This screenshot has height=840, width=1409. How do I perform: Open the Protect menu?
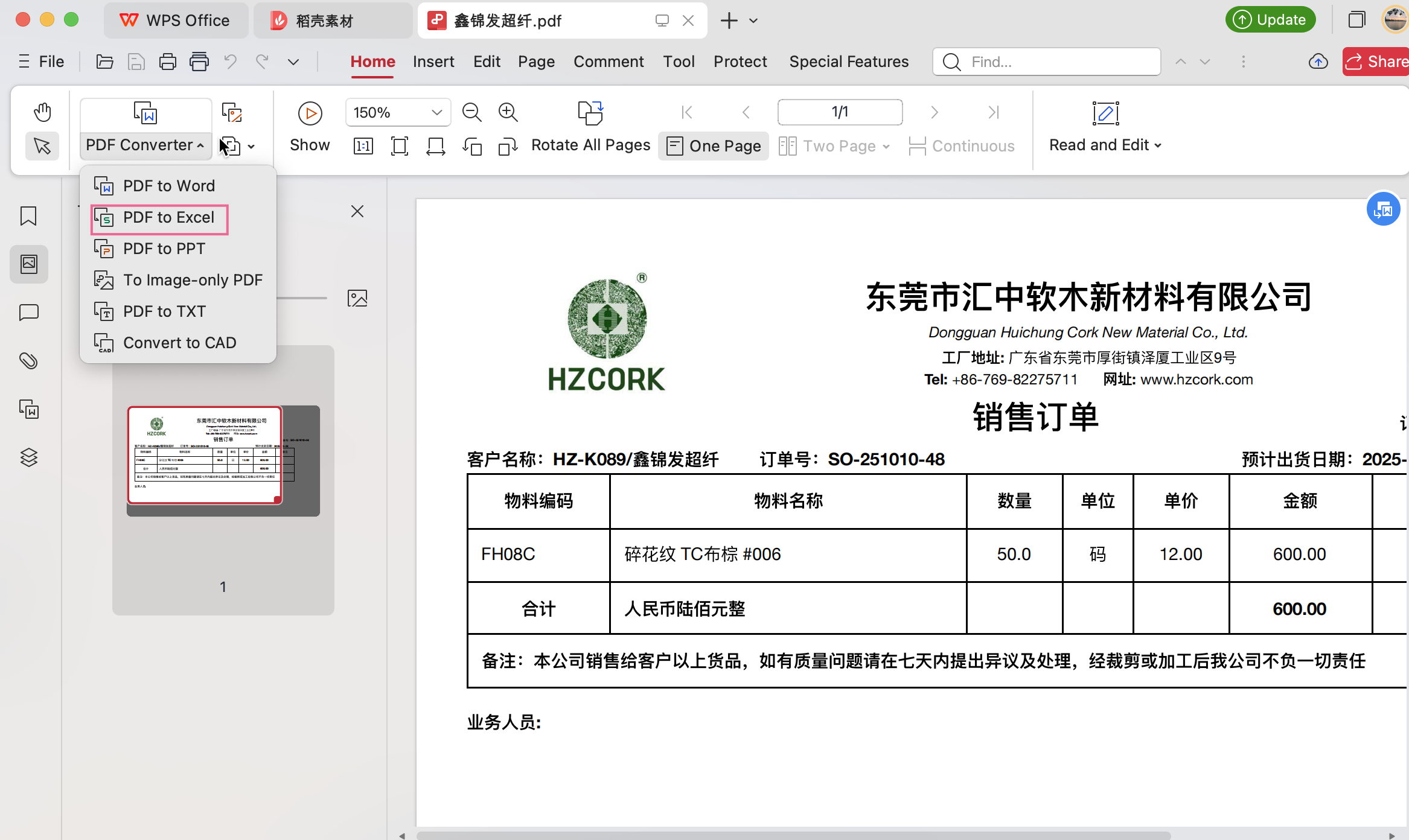(740, 61)
